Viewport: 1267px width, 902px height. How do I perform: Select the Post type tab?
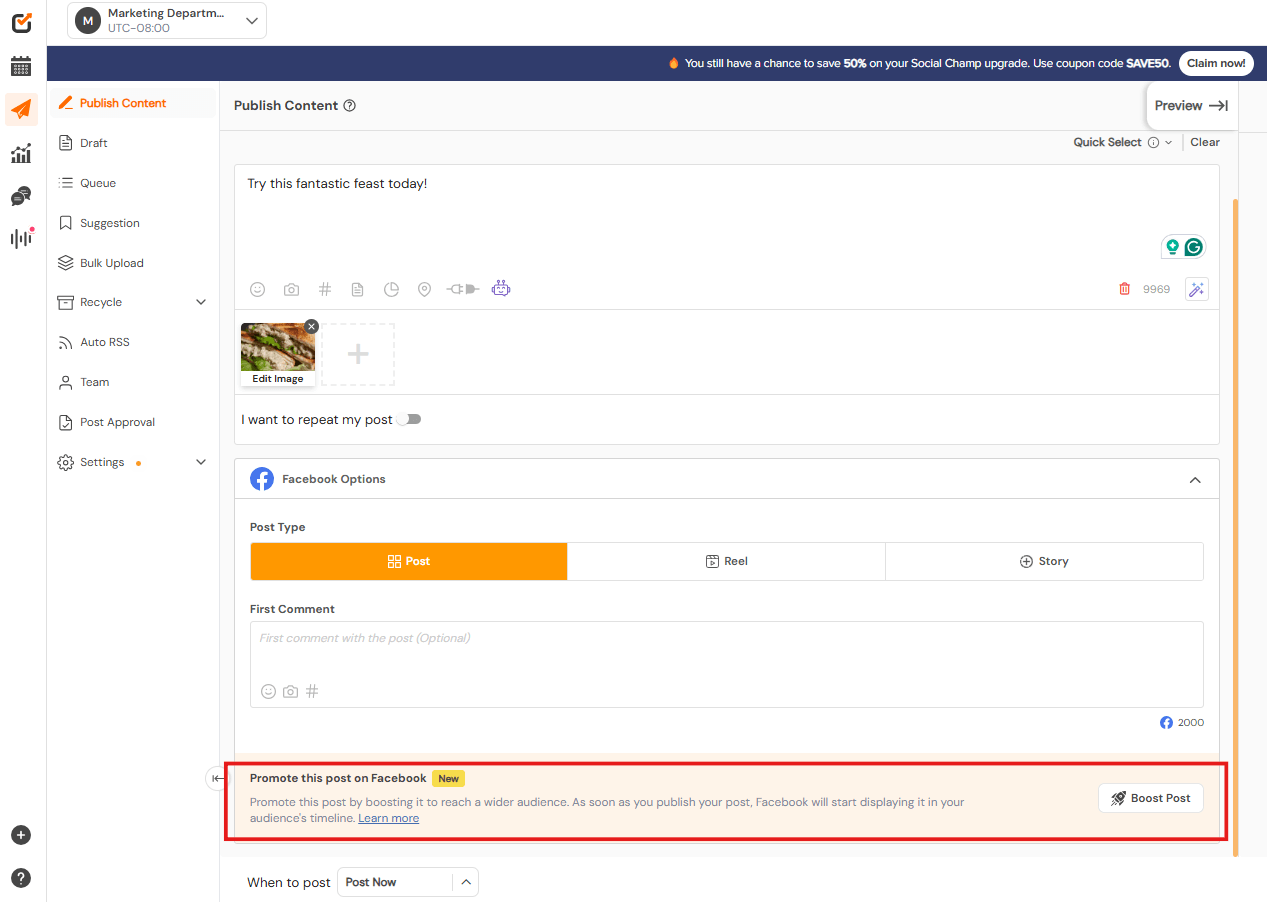click(x=409, y=561)
